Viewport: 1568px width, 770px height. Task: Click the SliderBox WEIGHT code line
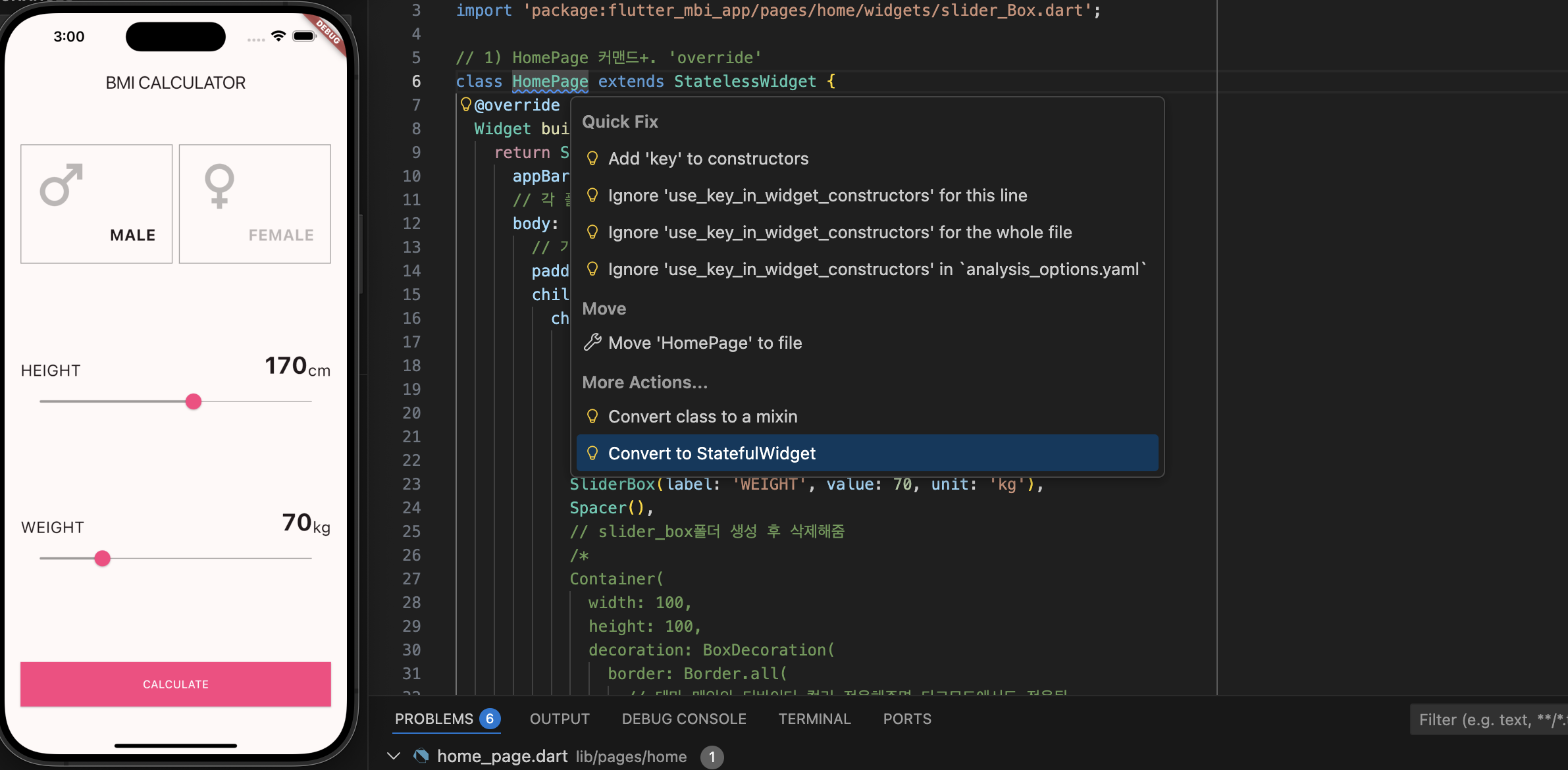coord(807,484)
